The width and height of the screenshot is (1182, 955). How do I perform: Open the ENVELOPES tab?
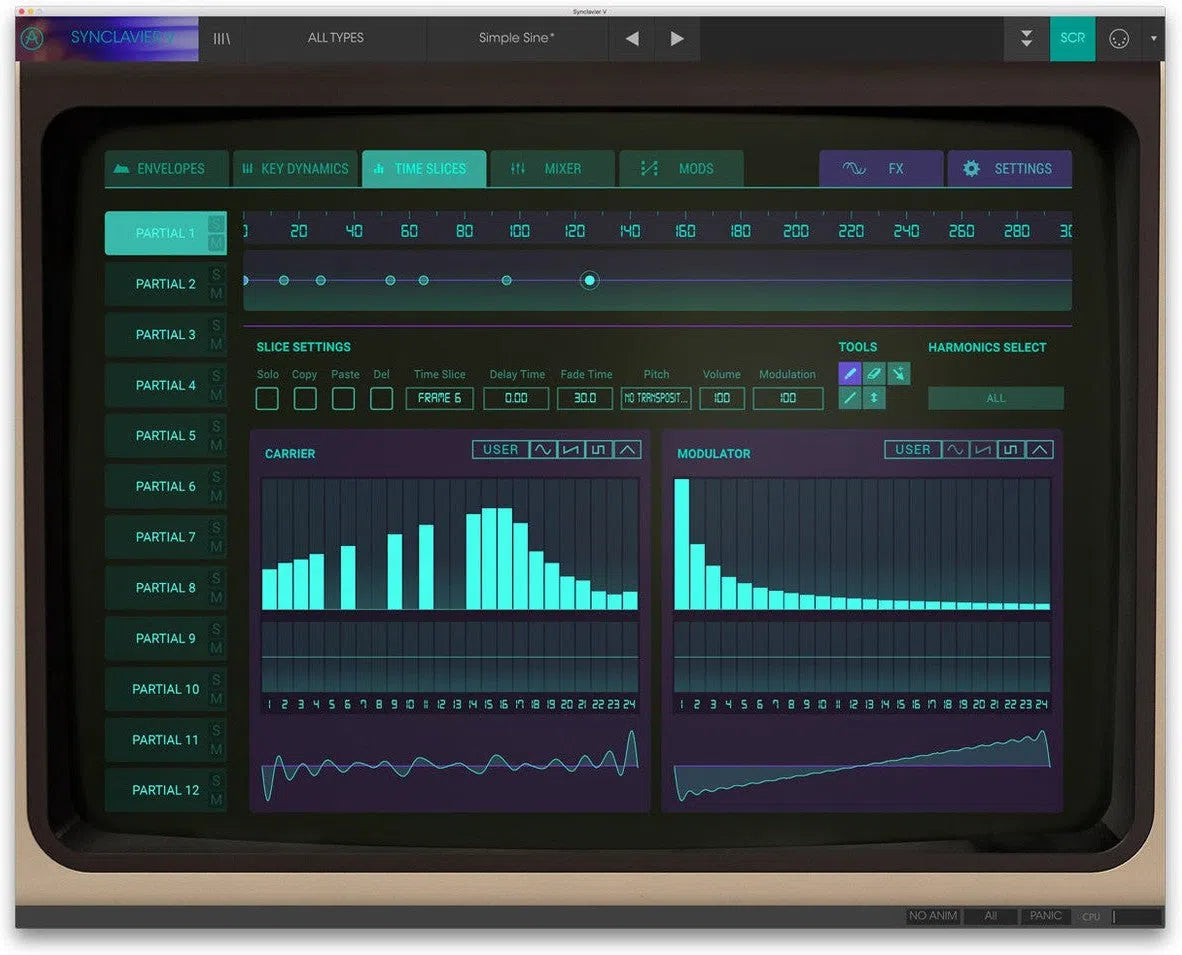[x=166, y=168]
